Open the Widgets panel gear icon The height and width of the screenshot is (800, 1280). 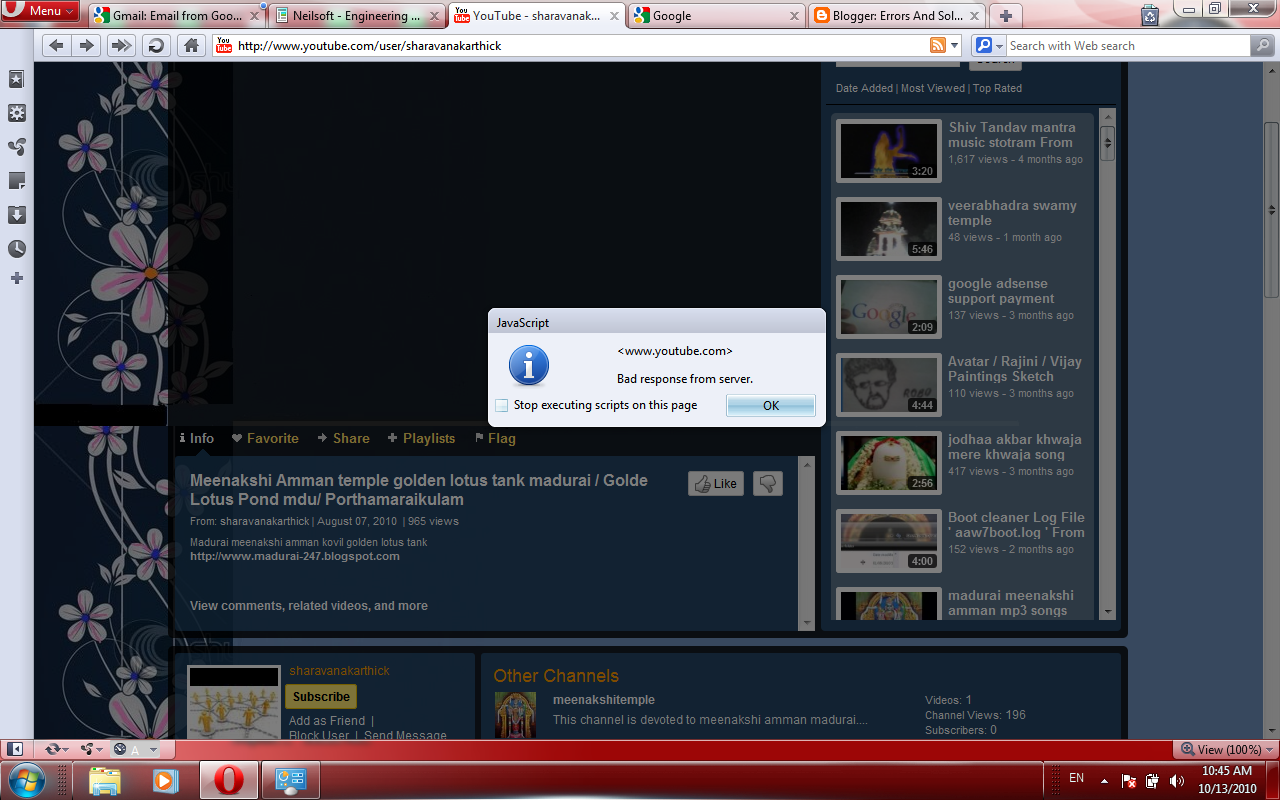pyautogui.click(x=17, y=113)
